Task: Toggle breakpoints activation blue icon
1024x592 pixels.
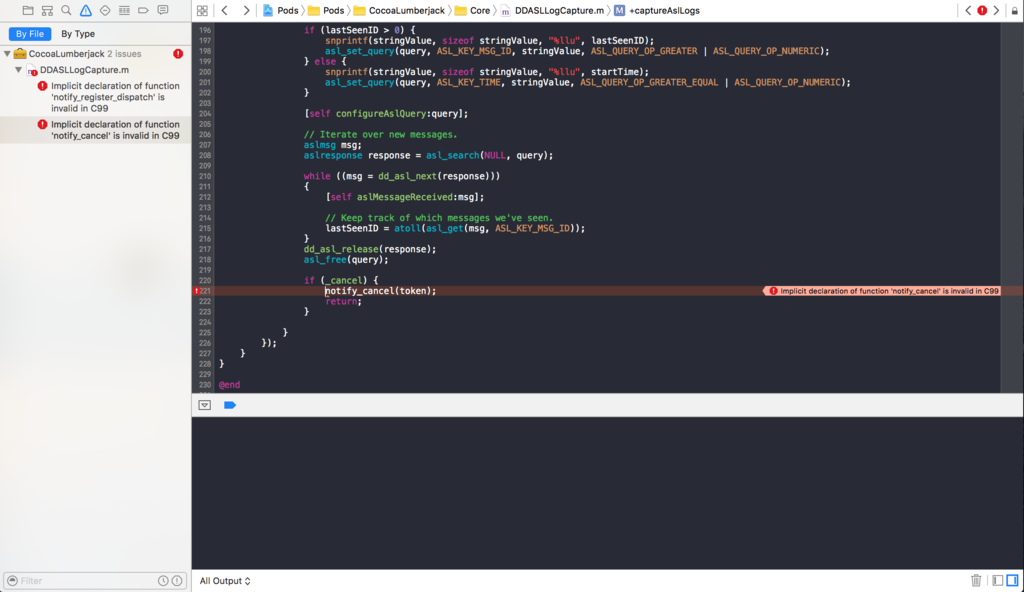Action: pyautogui.click(x=230, y=405)
